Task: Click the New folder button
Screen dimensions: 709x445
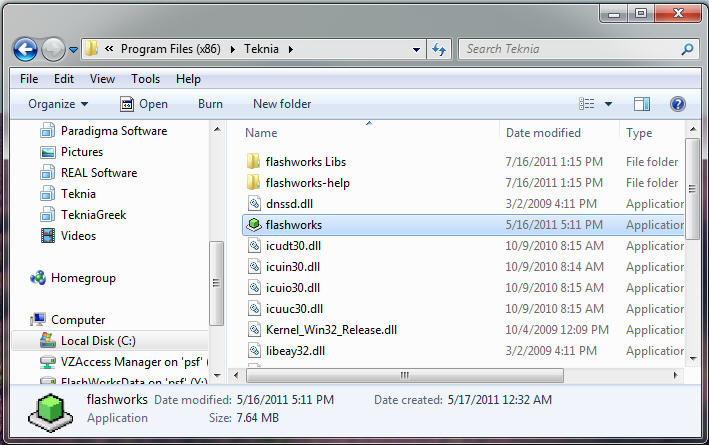Action: pos(282,104)
